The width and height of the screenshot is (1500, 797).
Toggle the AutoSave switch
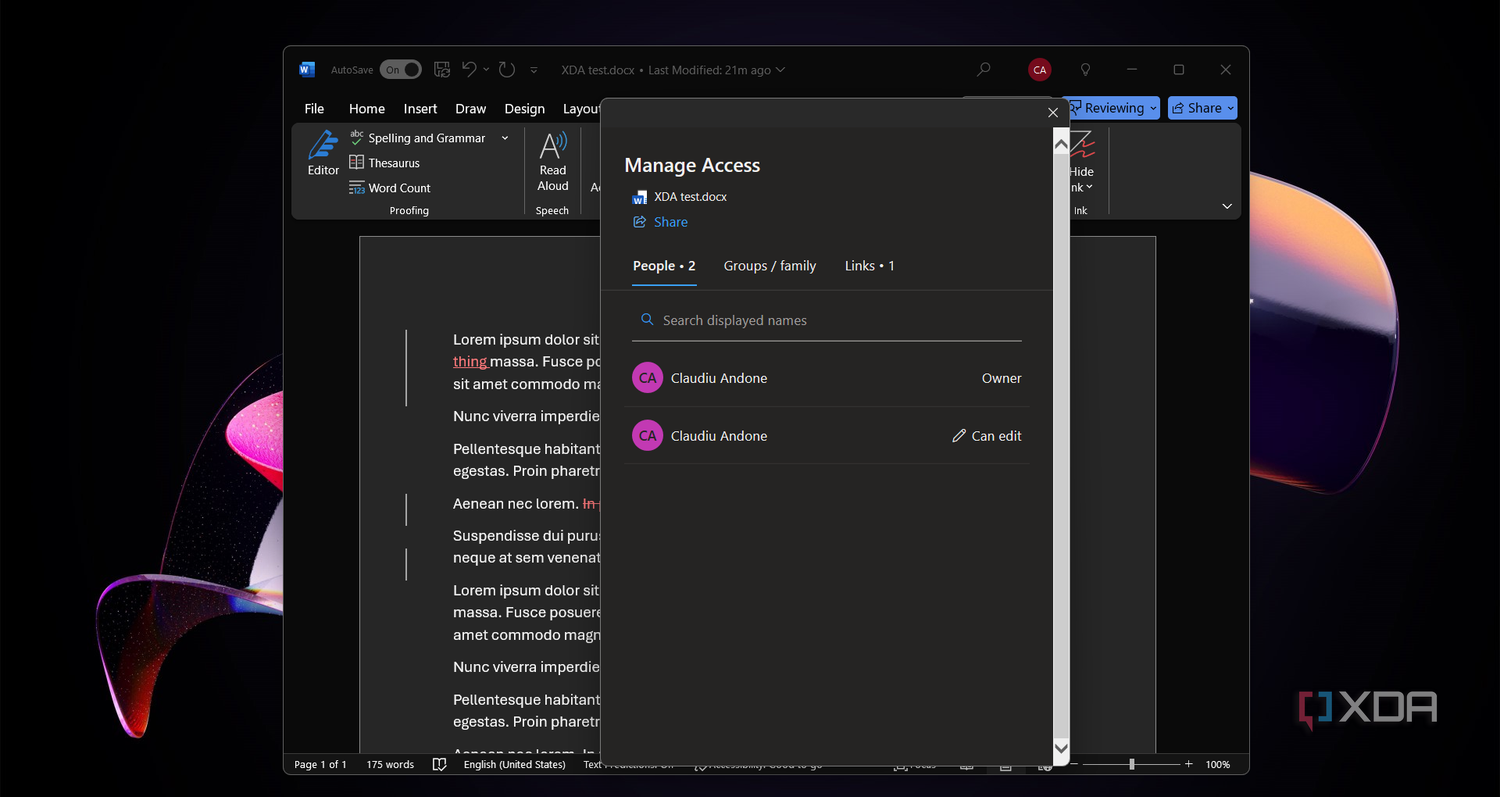click(400, 70)
